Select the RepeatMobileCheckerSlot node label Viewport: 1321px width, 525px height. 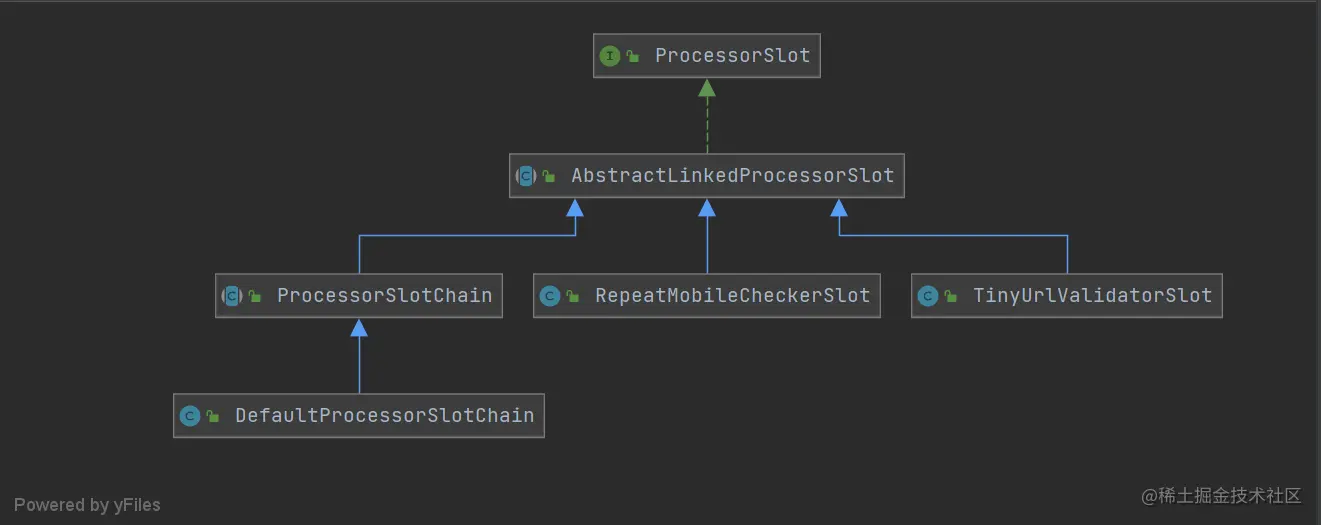pos(732,296)
